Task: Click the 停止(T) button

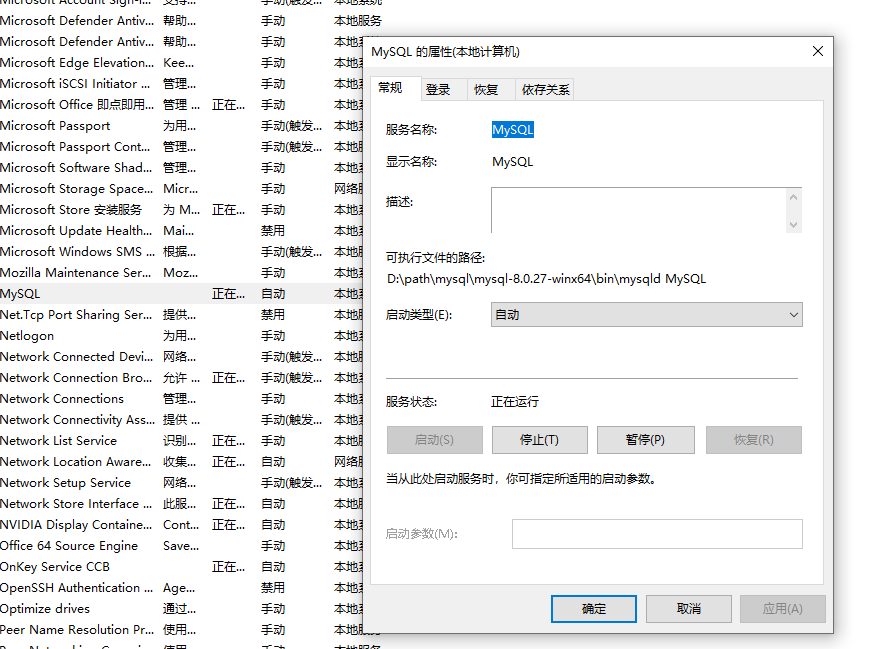Action: [540, 440]
